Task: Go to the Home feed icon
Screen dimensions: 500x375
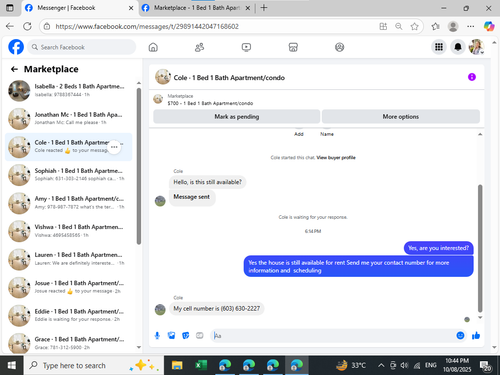Action: coord(153,47)
